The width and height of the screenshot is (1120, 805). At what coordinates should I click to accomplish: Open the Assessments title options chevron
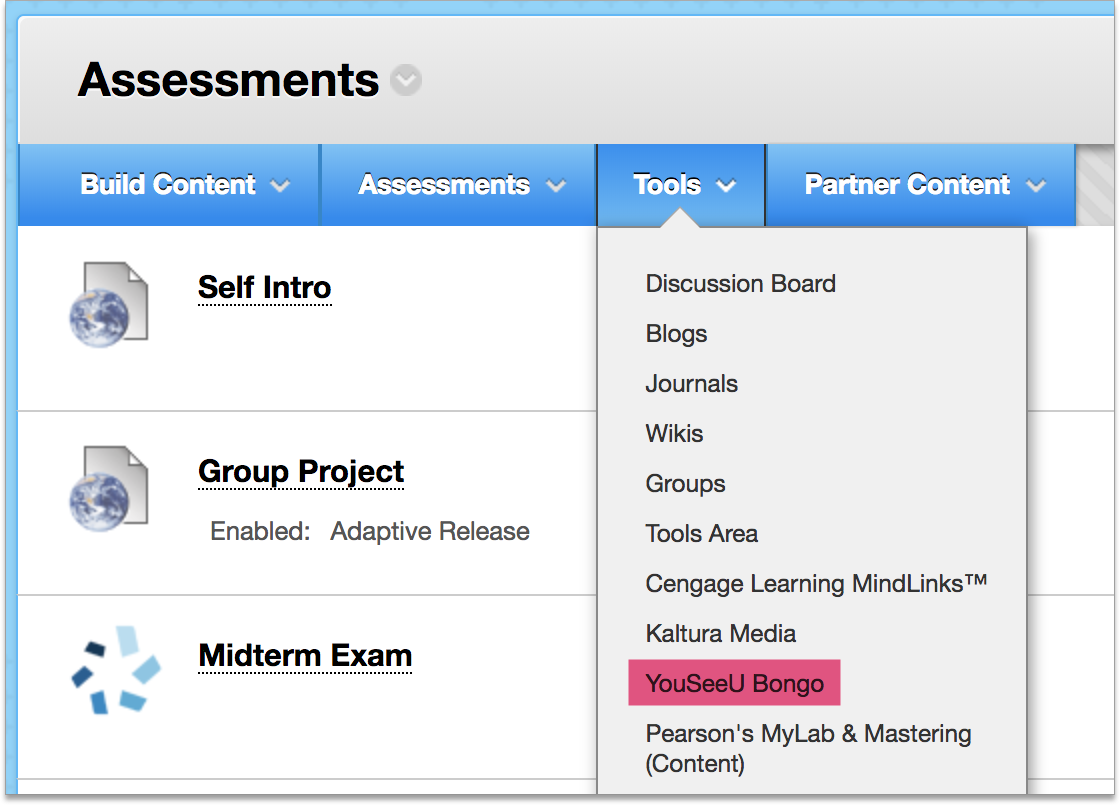pyautogui.click(x=406, y=80)
